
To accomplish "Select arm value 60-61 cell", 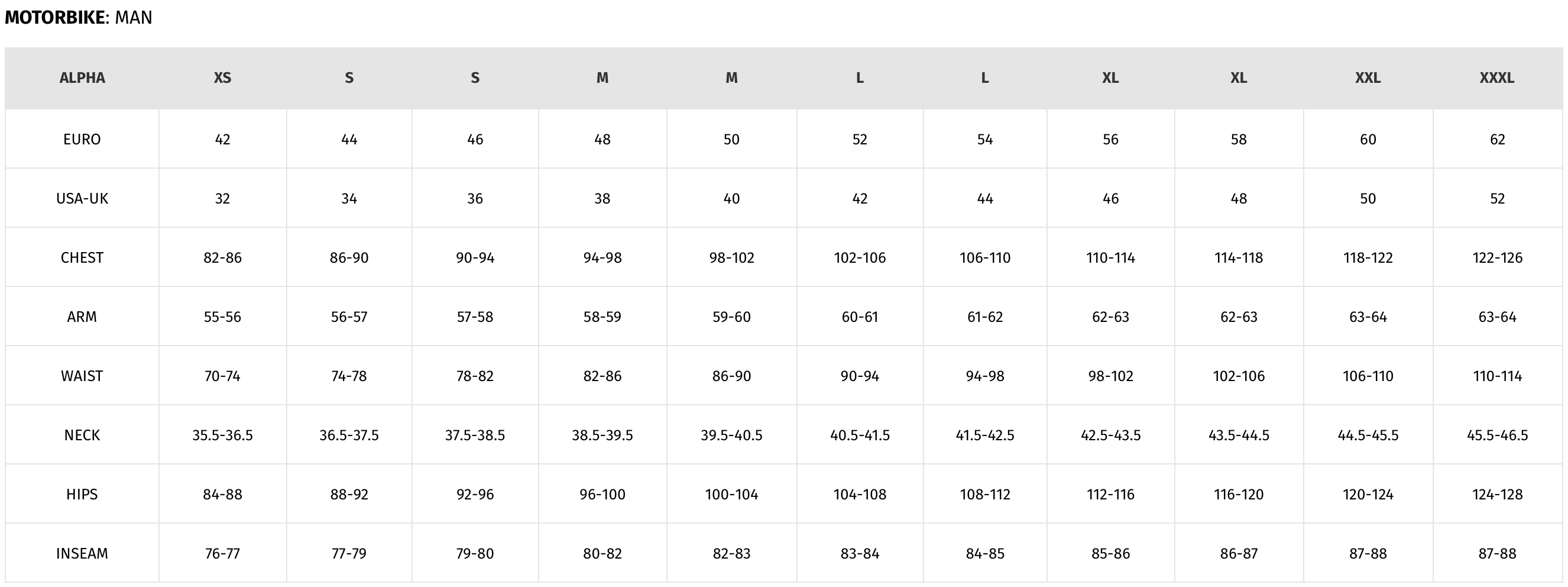I will click(860, 317).
